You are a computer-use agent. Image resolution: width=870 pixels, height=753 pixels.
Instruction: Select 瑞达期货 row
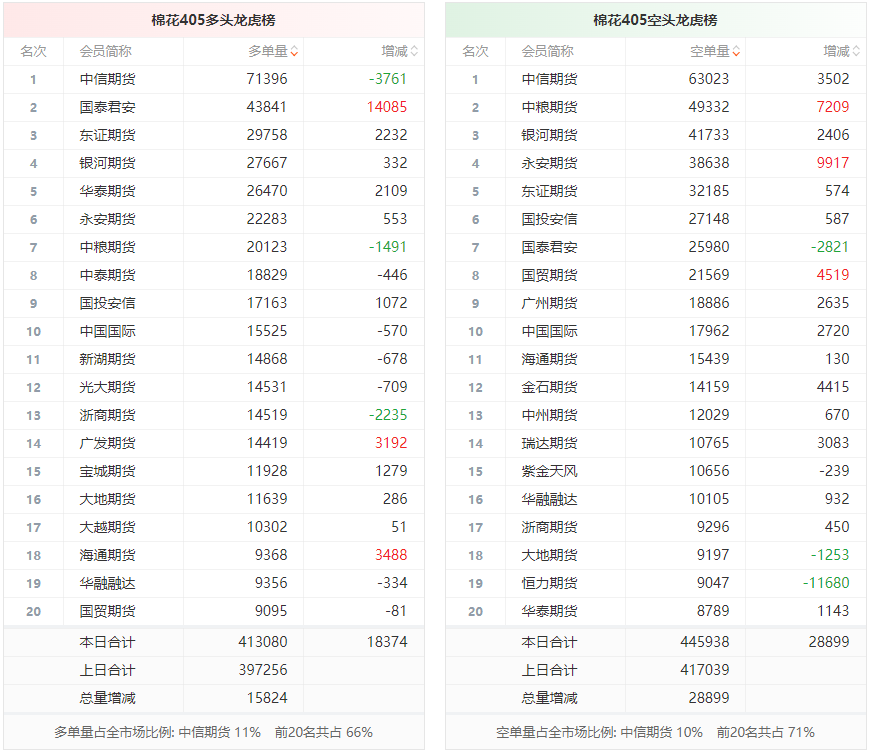pyautogui.click(x=656, y=443)
